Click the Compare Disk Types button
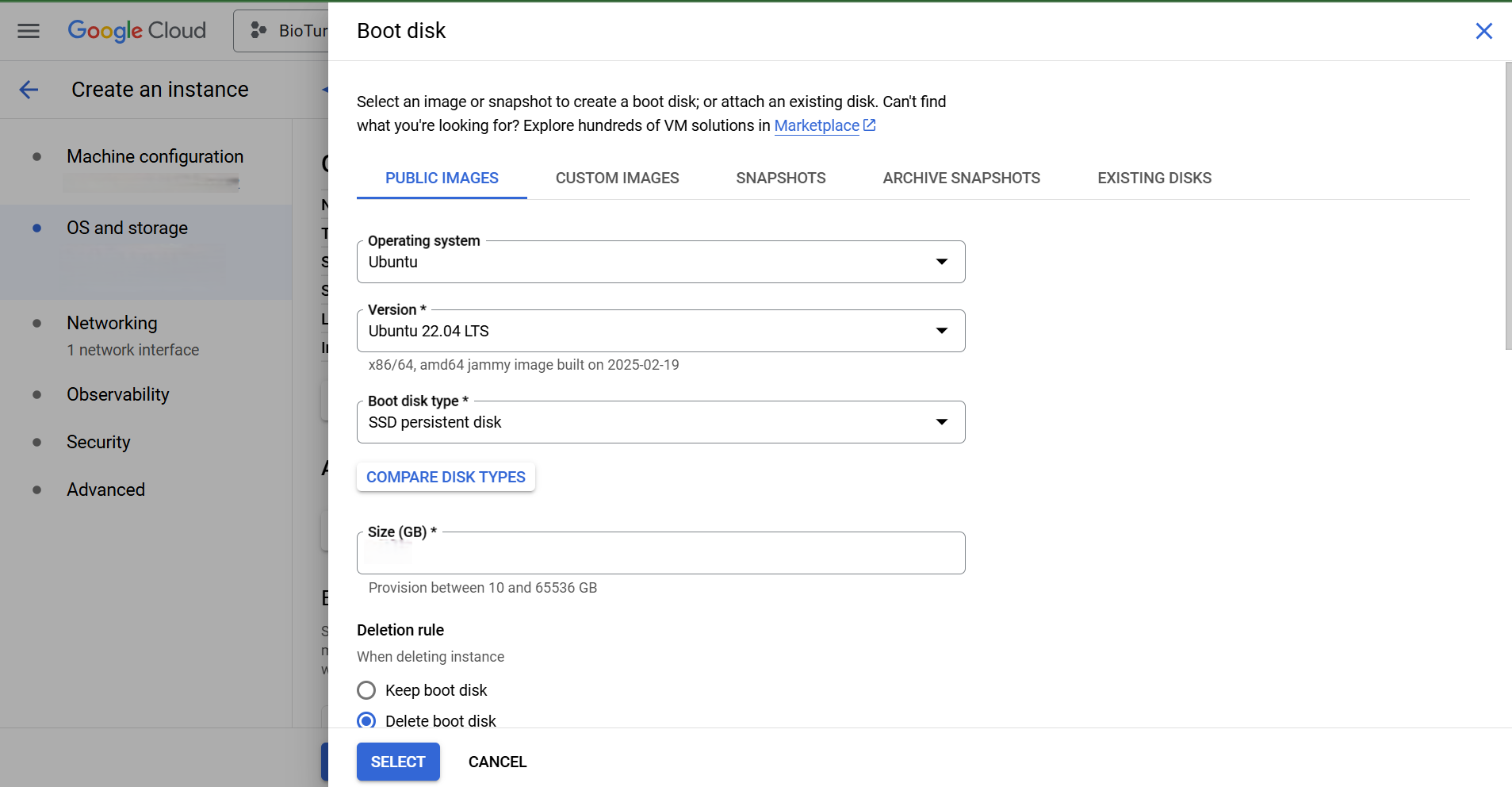 click(x=446, y=477)
